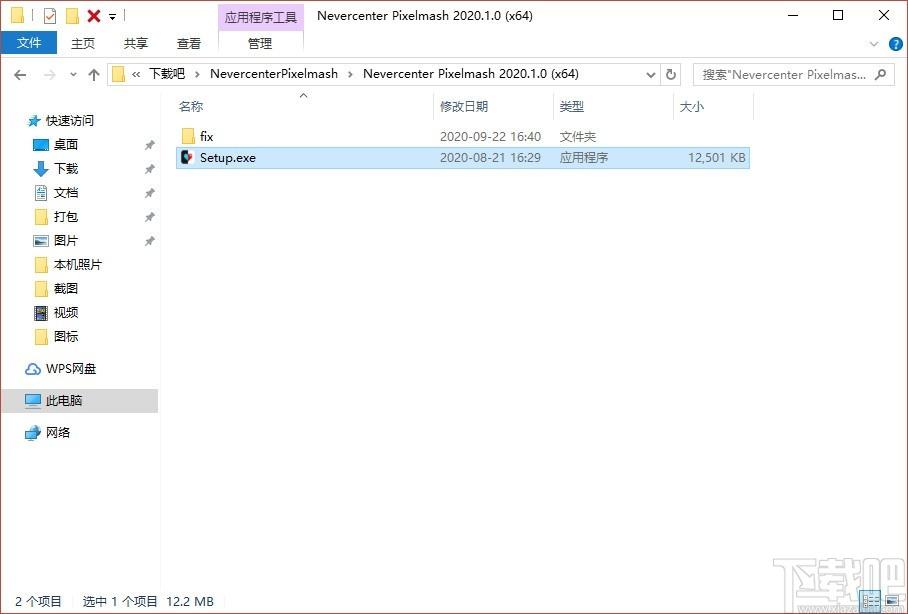Sort by the 类型 column header
Viewport: 908px width, 614px height.
pyautogui.click(x=572, y=107)
